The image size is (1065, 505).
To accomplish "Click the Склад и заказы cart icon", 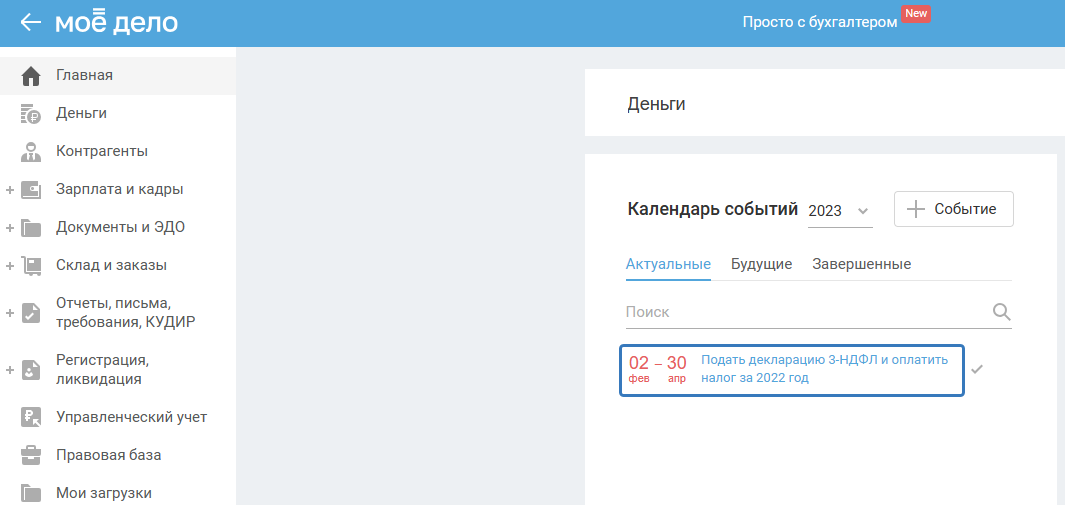I will pyautogui.click(x=31, y=266).
